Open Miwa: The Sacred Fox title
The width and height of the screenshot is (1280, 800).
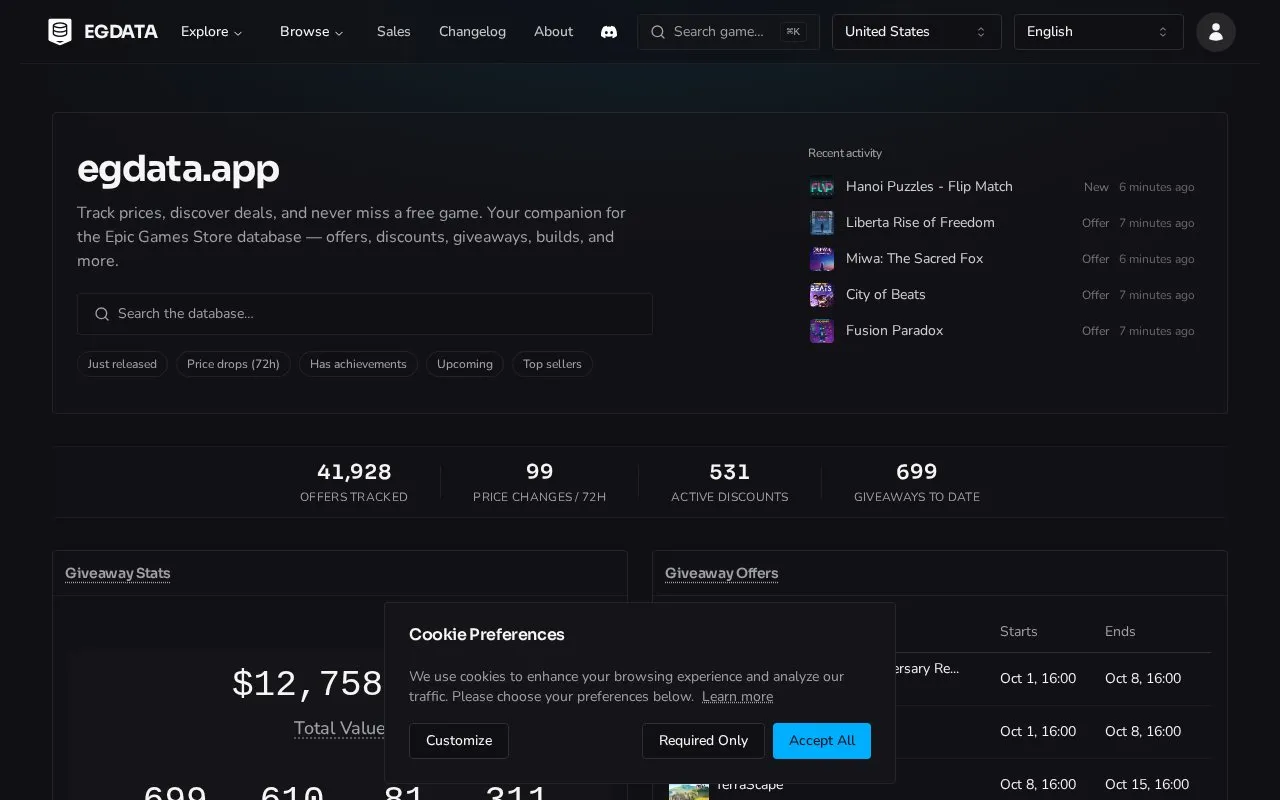(914, 259)
